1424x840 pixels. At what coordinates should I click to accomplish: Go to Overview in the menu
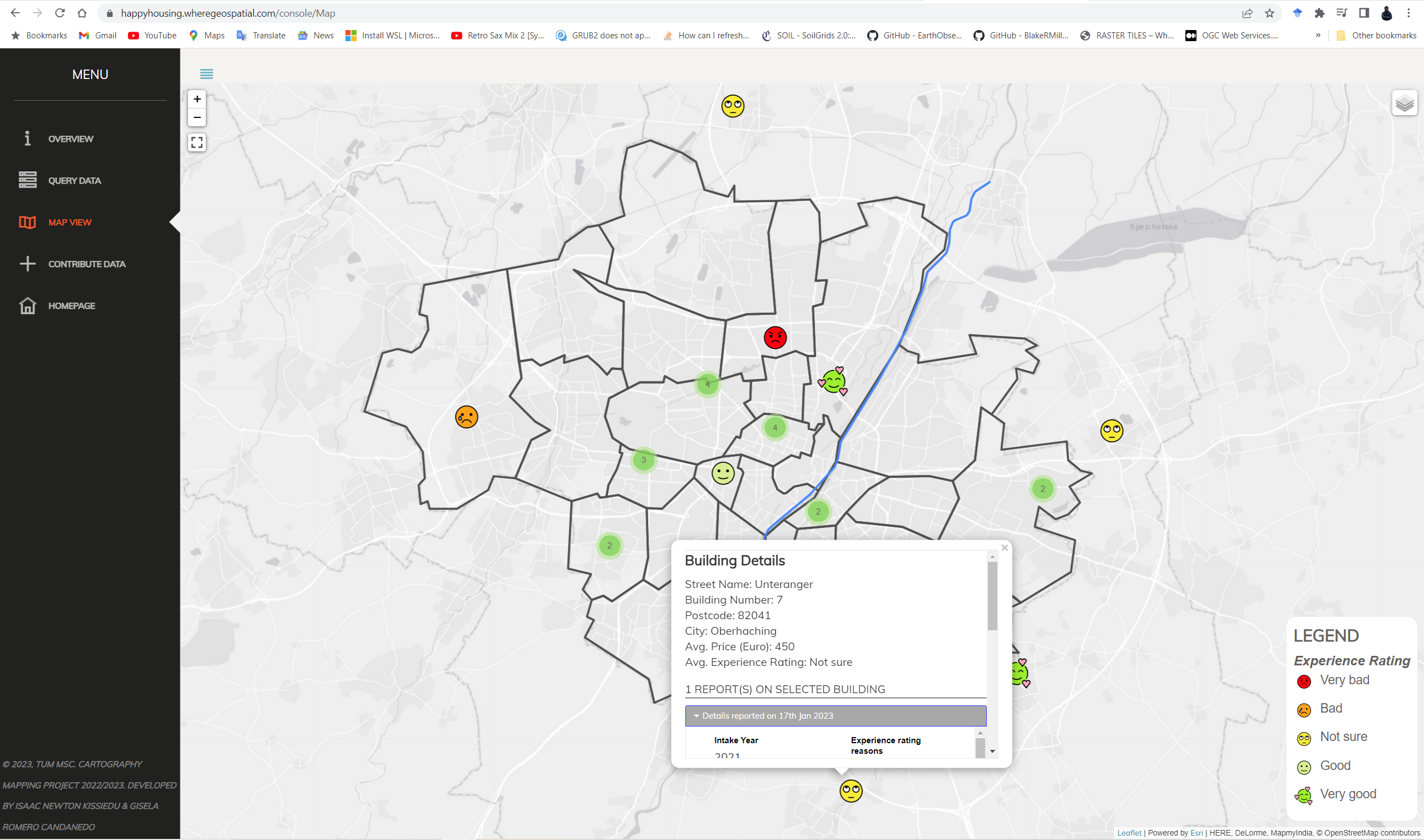click(70, 139)
